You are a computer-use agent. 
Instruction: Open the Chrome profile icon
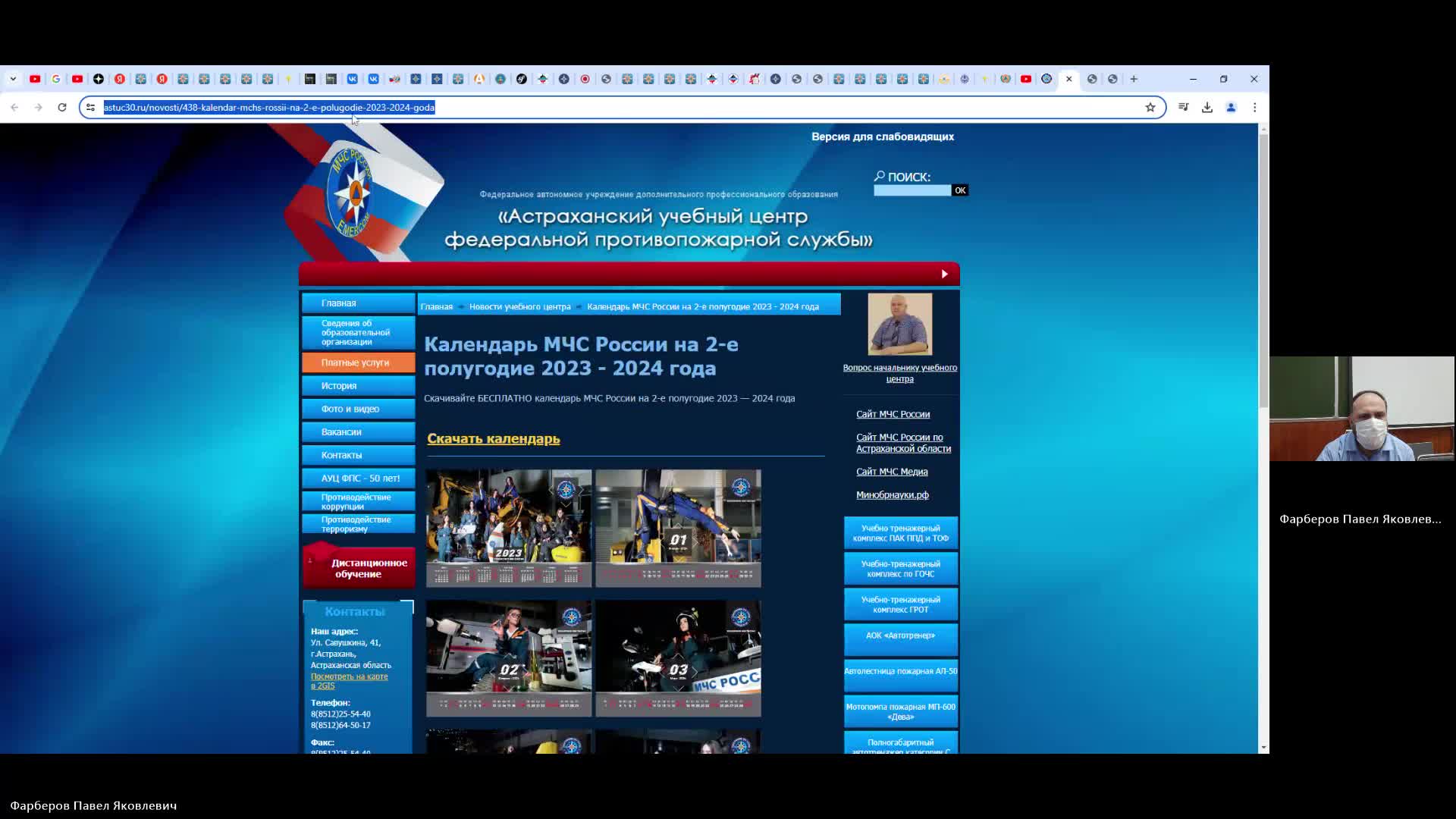1231,108
